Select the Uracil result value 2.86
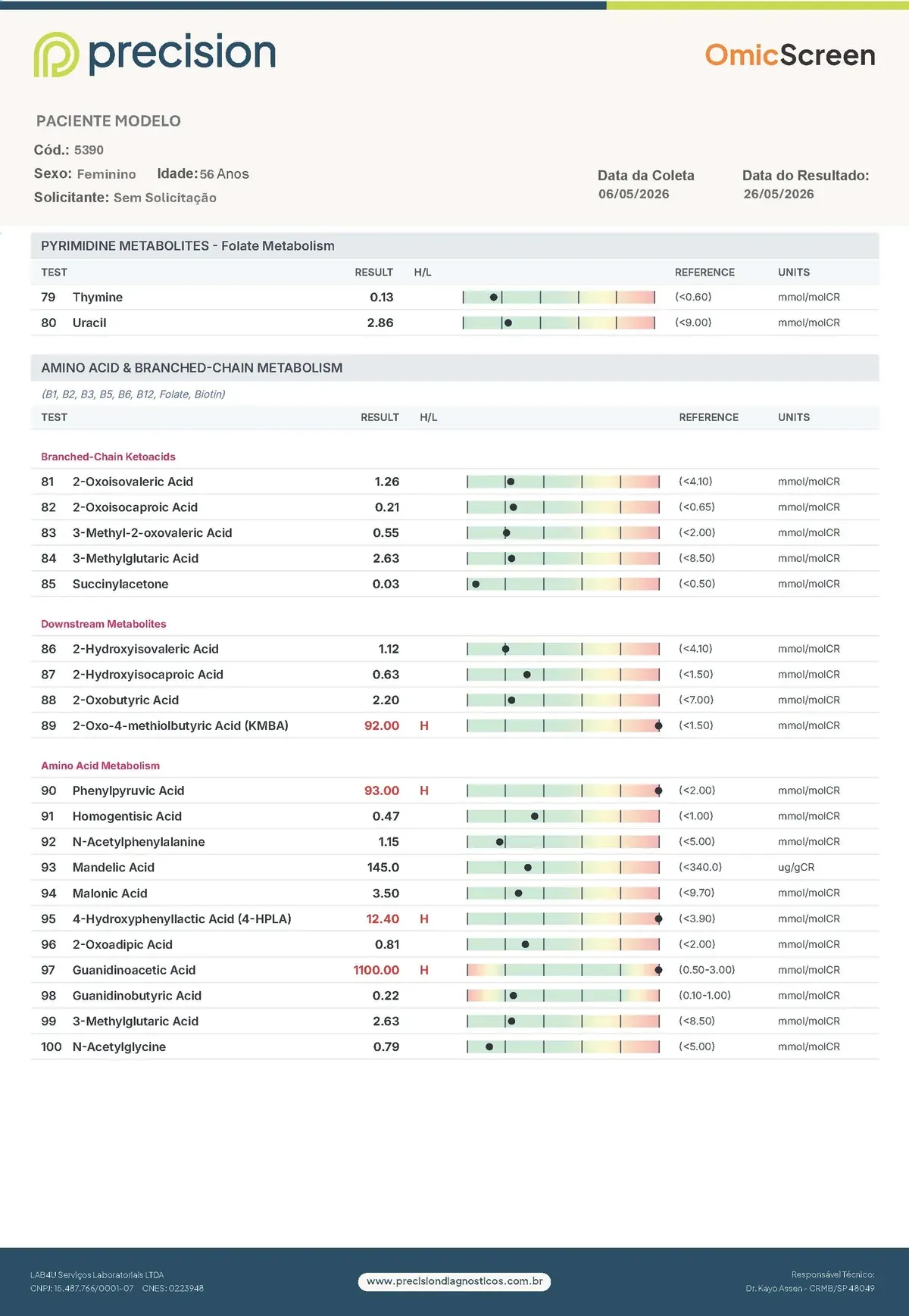909x1316 pixels. pos(380,323)
